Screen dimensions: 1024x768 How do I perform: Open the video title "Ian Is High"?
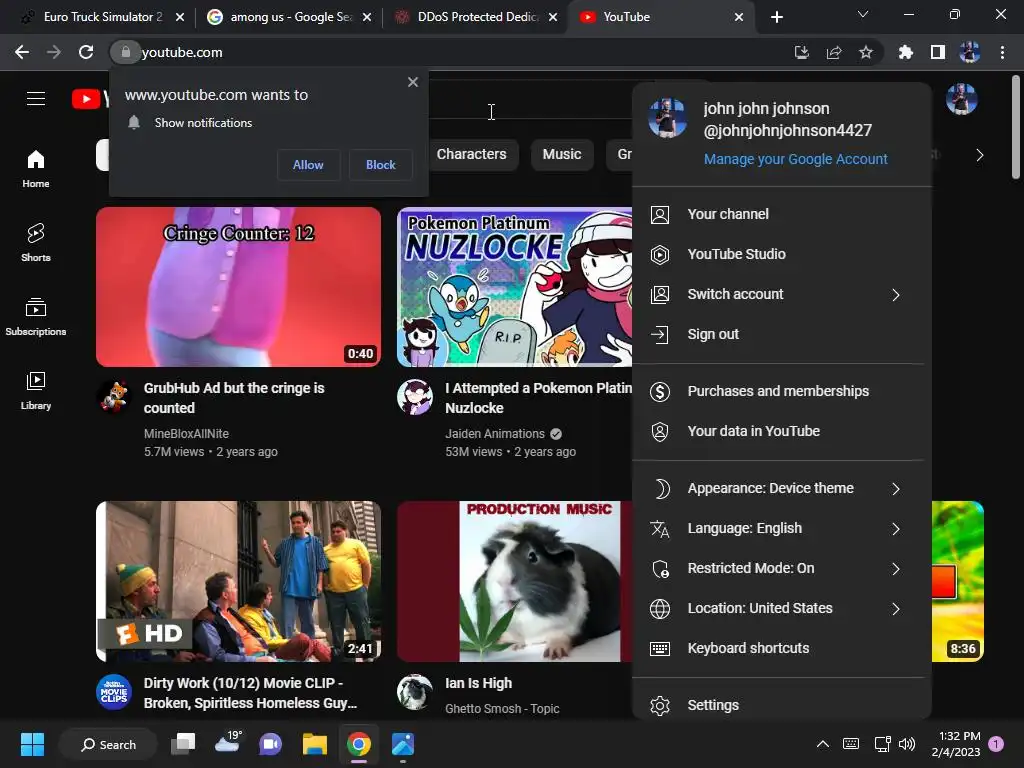[478, 683]
